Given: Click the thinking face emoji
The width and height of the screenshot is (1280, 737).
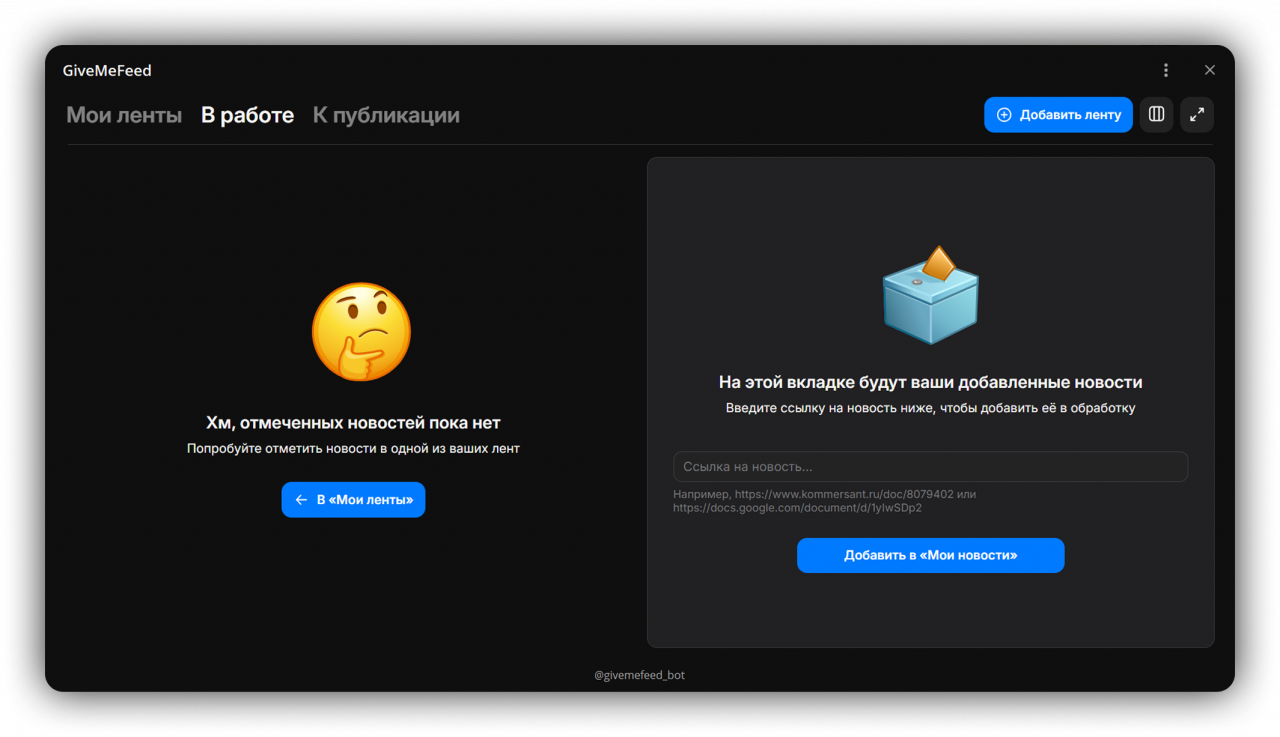Looking at the screenshot, I should [x=361, y=331].
